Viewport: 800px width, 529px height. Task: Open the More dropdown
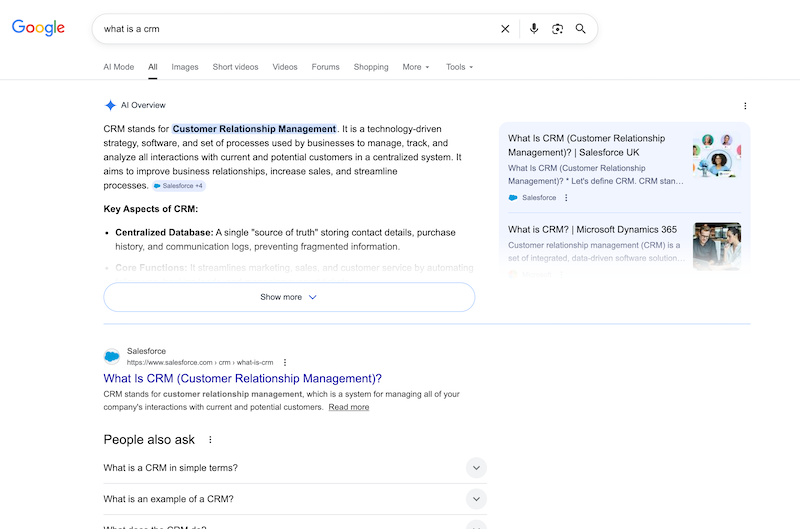tap(416, 67)
